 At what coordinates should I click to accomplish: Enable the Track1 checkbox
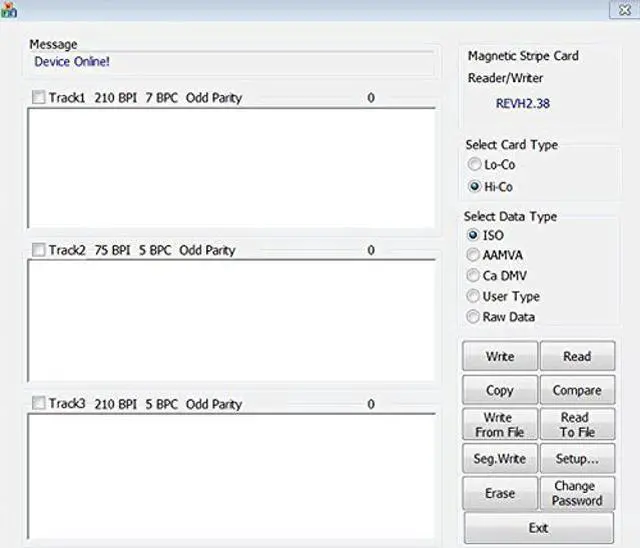38,98
